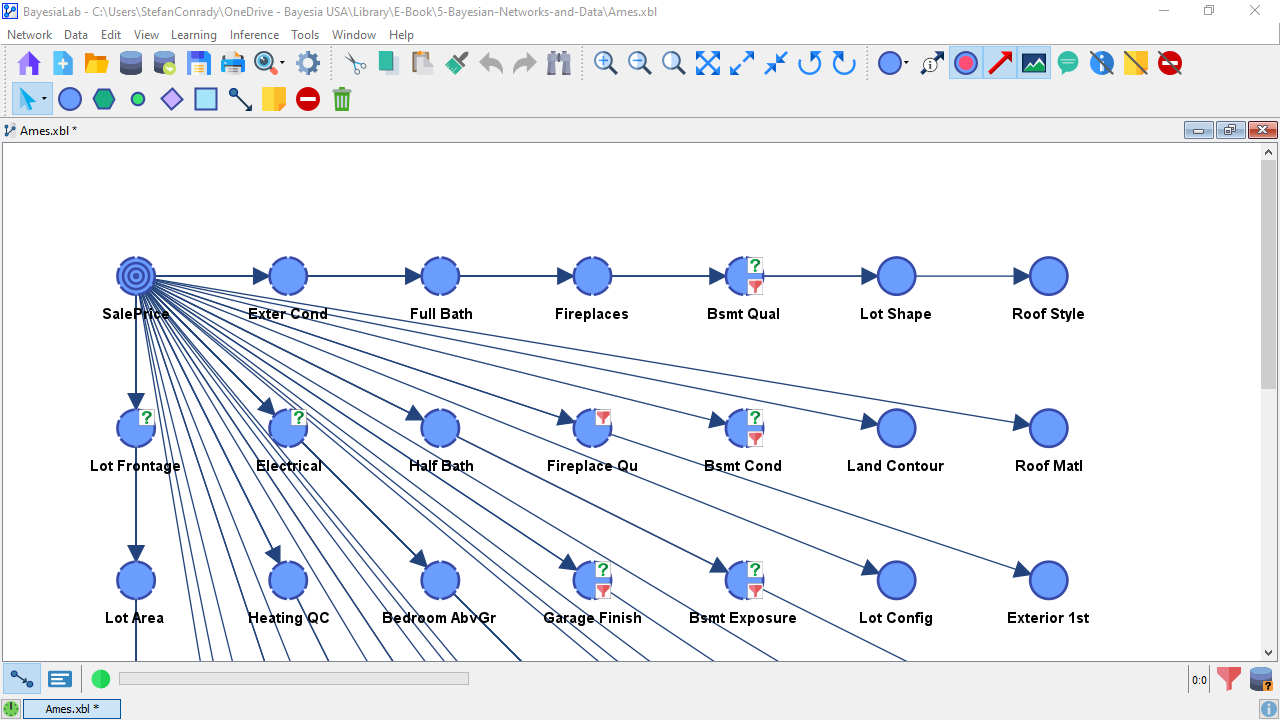Click the binoculars find icon
Image resolution: width=1280 pixels, height=720 pixels.
pyautogui.click(x=559, y=64)
